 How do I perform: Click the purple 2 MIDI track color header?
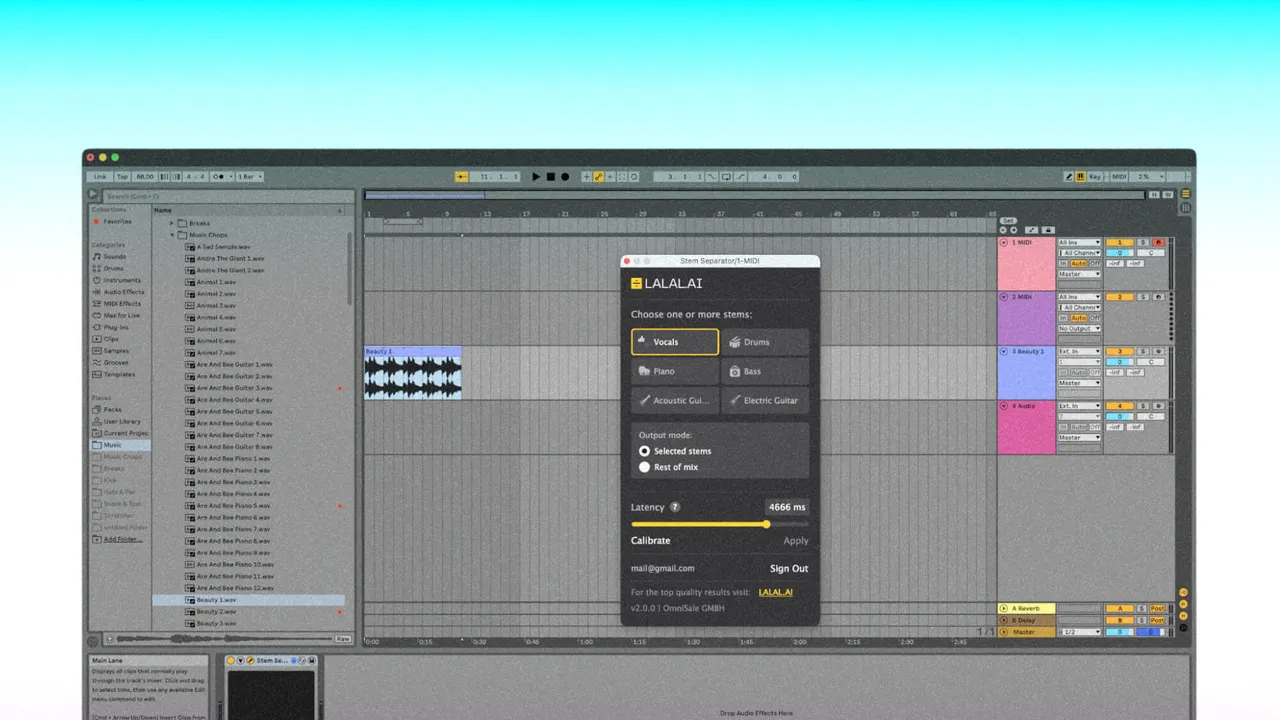pyautogui.click(x=1027, y=319)
